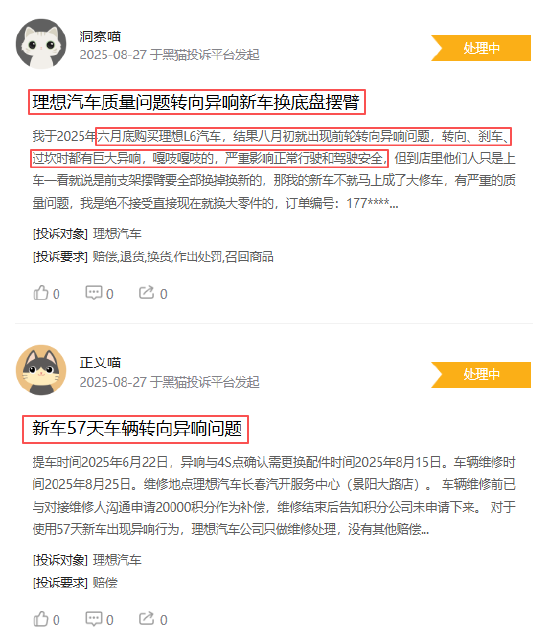Like the first complaint by 洞察喵
This screenshot has height=643, width=550.
pos(46,293)
